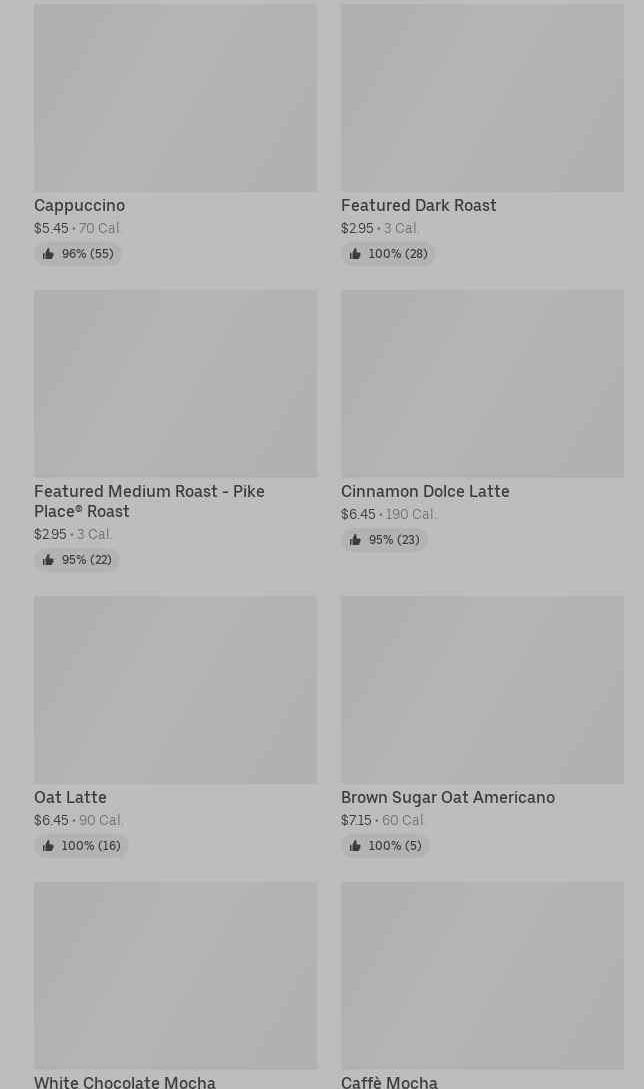Click thumbs-up icon under Oat Latte

click(x=48, y=846)
